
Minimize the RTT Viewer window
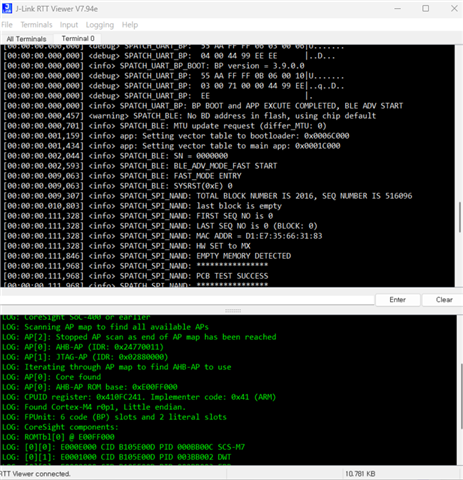397,8
